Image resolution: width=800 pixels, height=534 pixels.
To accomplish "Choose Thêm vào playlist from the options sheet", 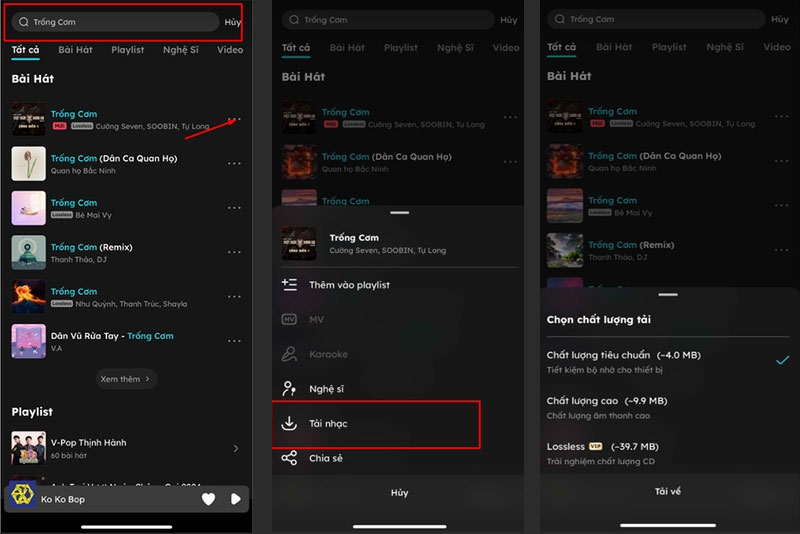I will tap(349, 285).
